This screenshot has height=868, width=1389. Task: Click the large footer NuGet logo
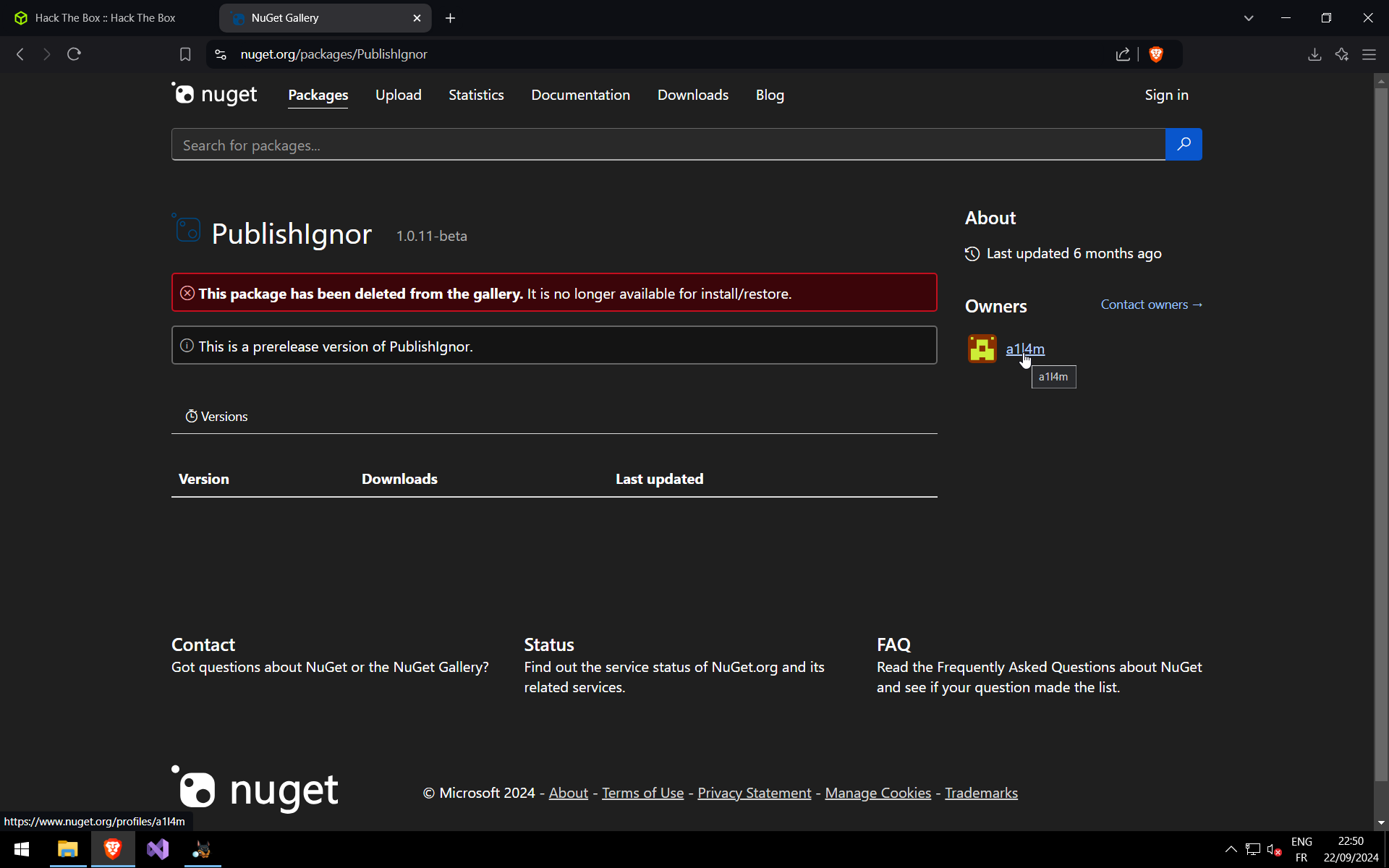[x=255, y=788]
